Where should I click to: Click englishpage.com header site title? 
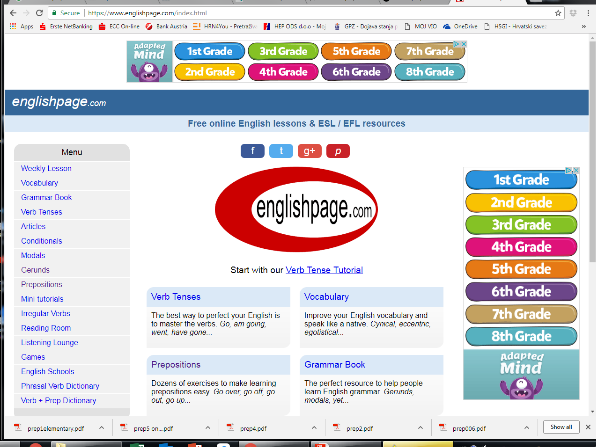[59, 102]
